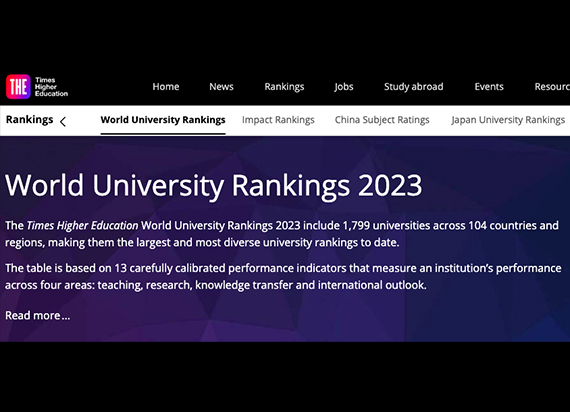Open the Home menu item
The image size is (570, 412).
tap(166, 87)
